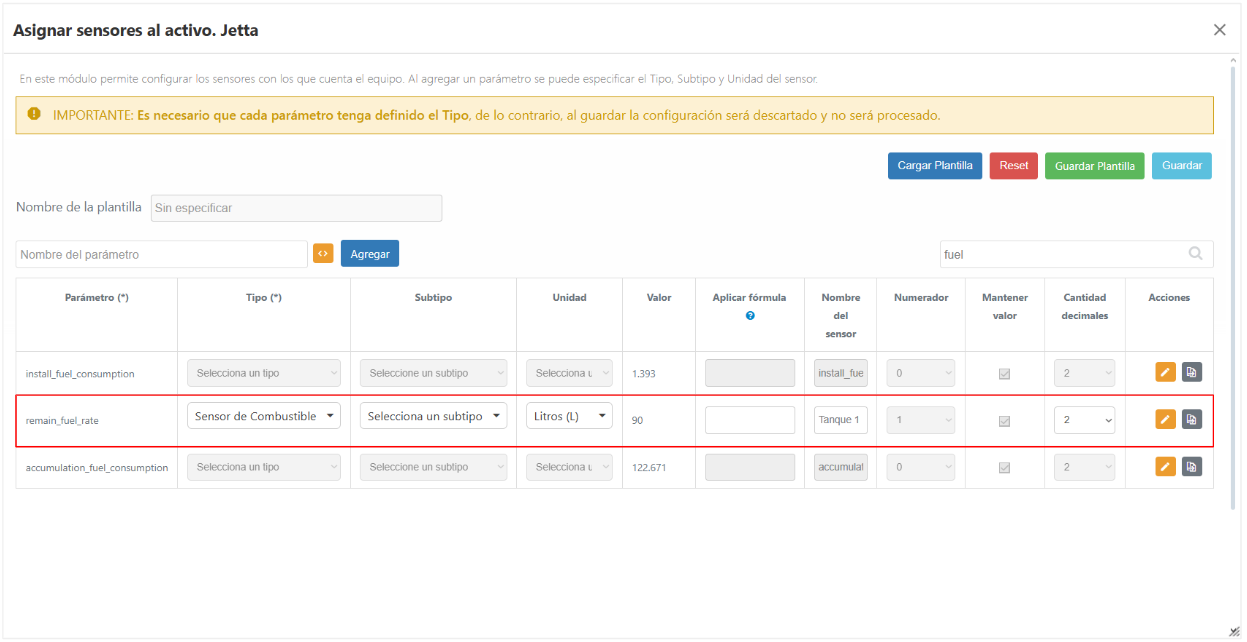Click the copy icon in remain_fuel_rate row
This screenshot has width=1247, height=642.
pyautogui.click(x=1192, y=419)
